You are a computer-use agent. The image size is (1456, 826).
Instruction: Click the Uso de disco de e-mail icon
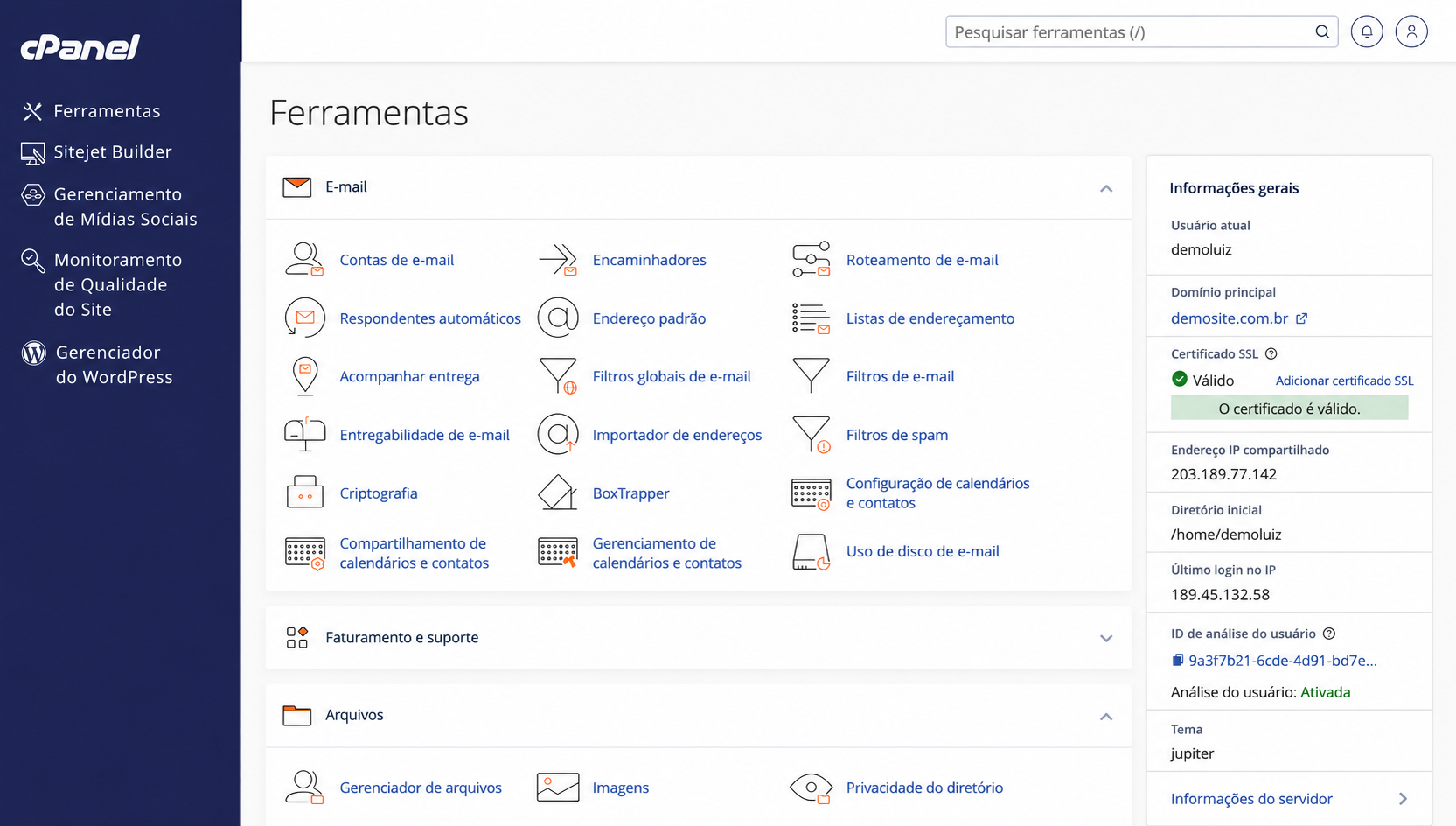pyautogui.click(x=812, y=552)
